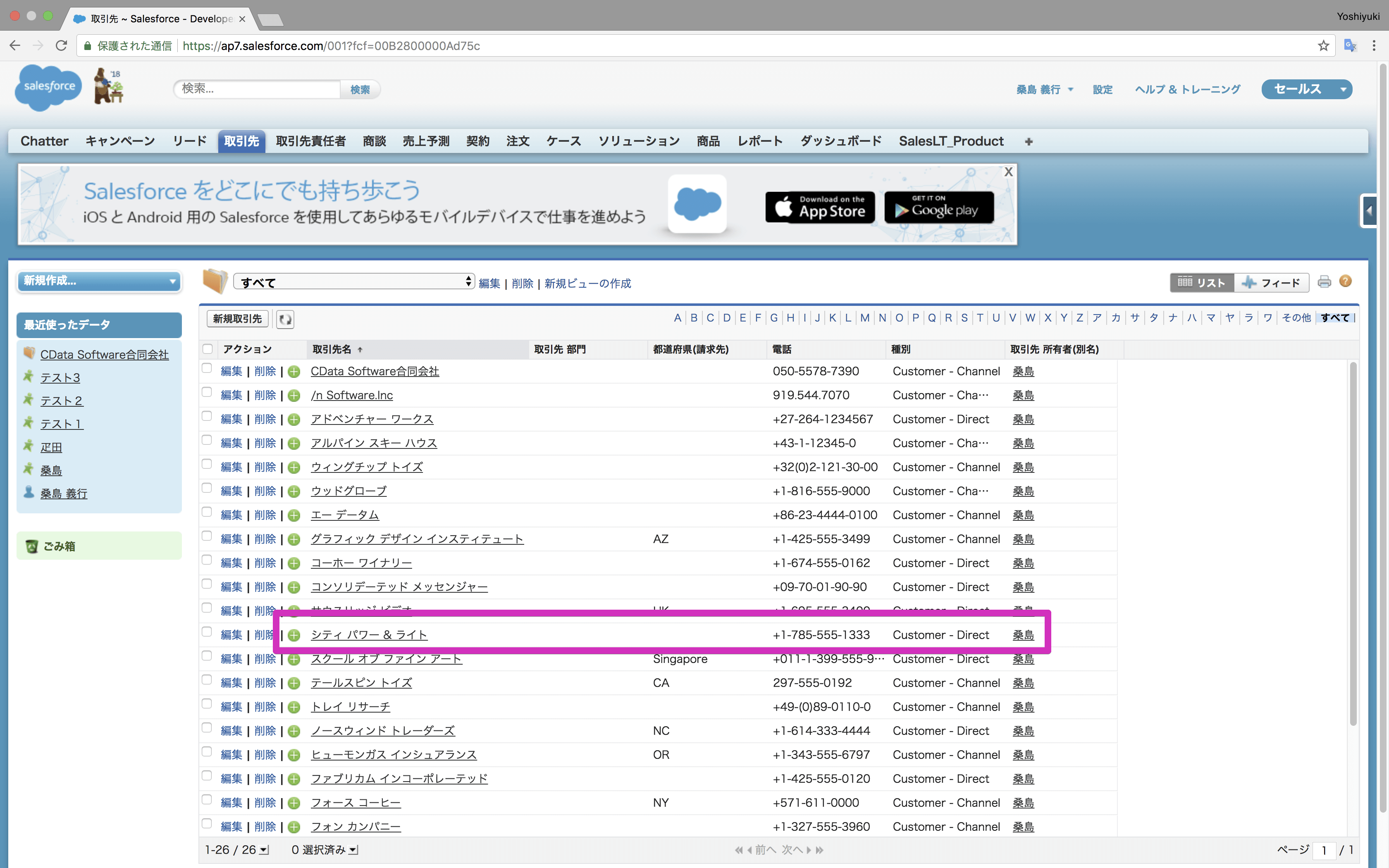
Task: Open the 取引先責任者 tab
Action: pyautogui.click(x=310, y=141)
